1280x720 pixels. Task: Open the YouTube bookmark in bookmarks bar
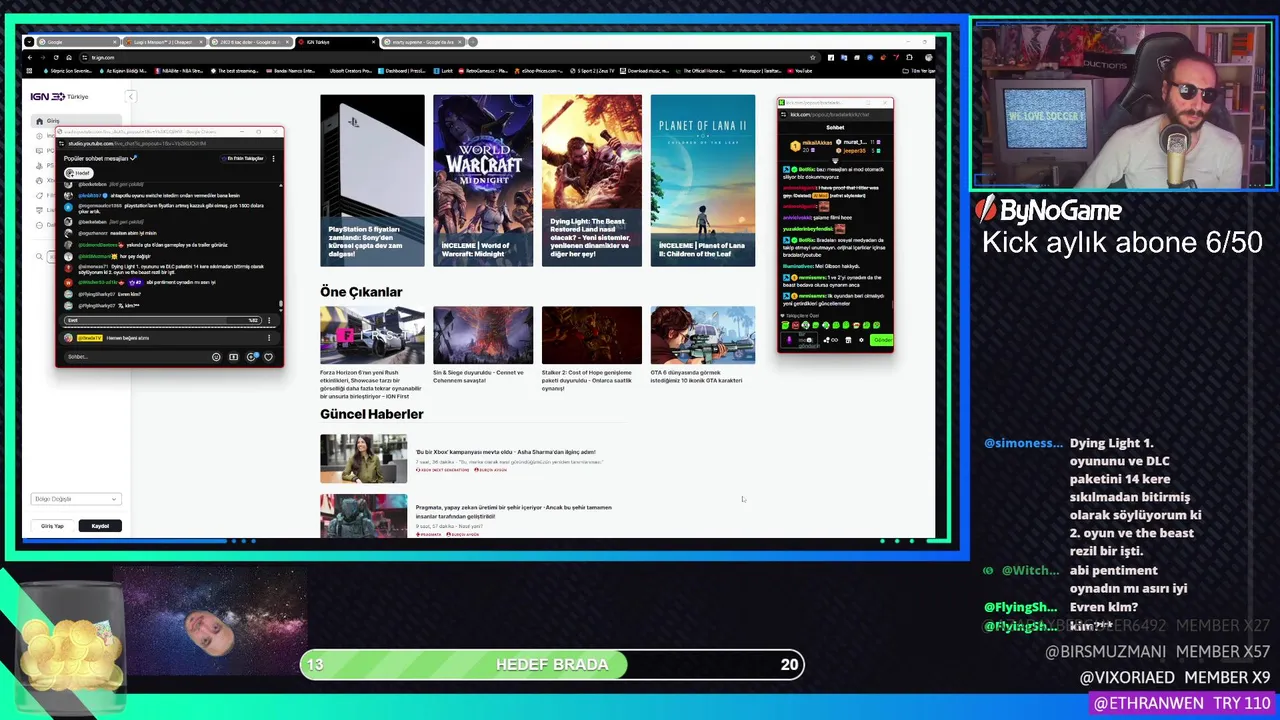coord(799,71)
